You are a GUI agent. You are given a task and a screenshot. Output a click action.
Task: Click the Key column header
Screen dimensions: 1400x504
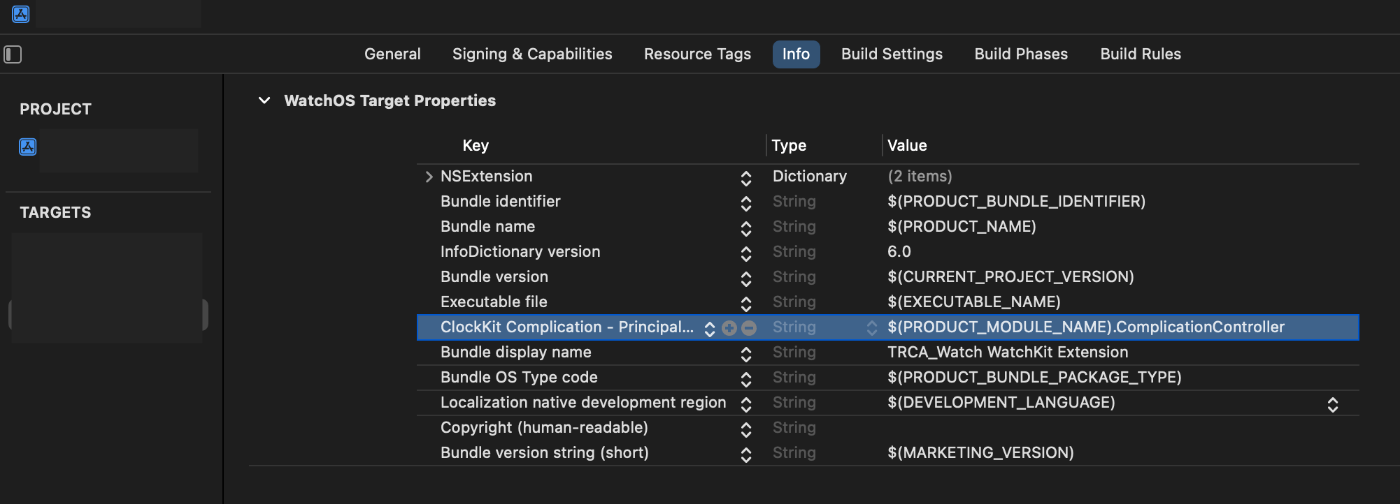pos(476,146)
